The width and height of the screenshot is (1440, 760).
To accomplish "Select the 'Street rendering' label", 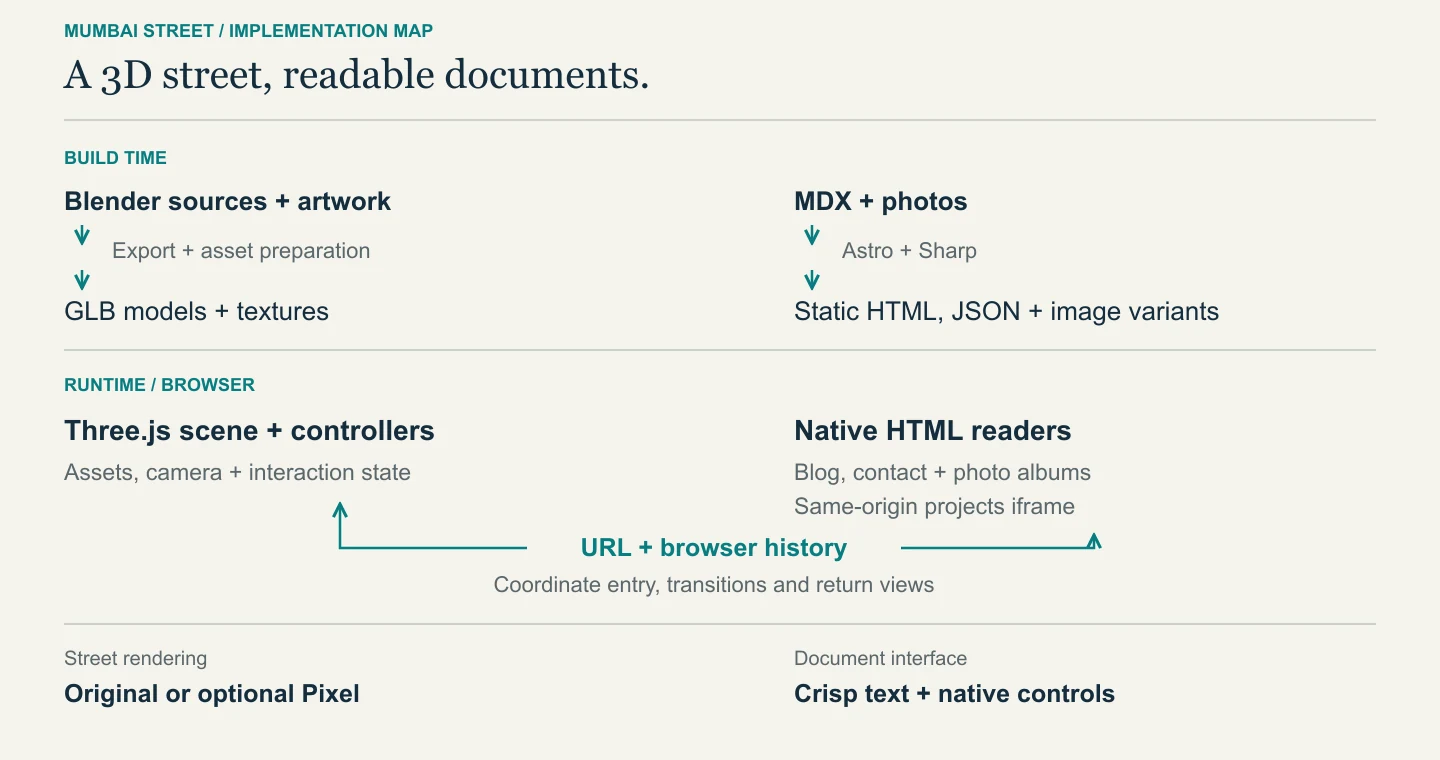I will coord(135,658).
